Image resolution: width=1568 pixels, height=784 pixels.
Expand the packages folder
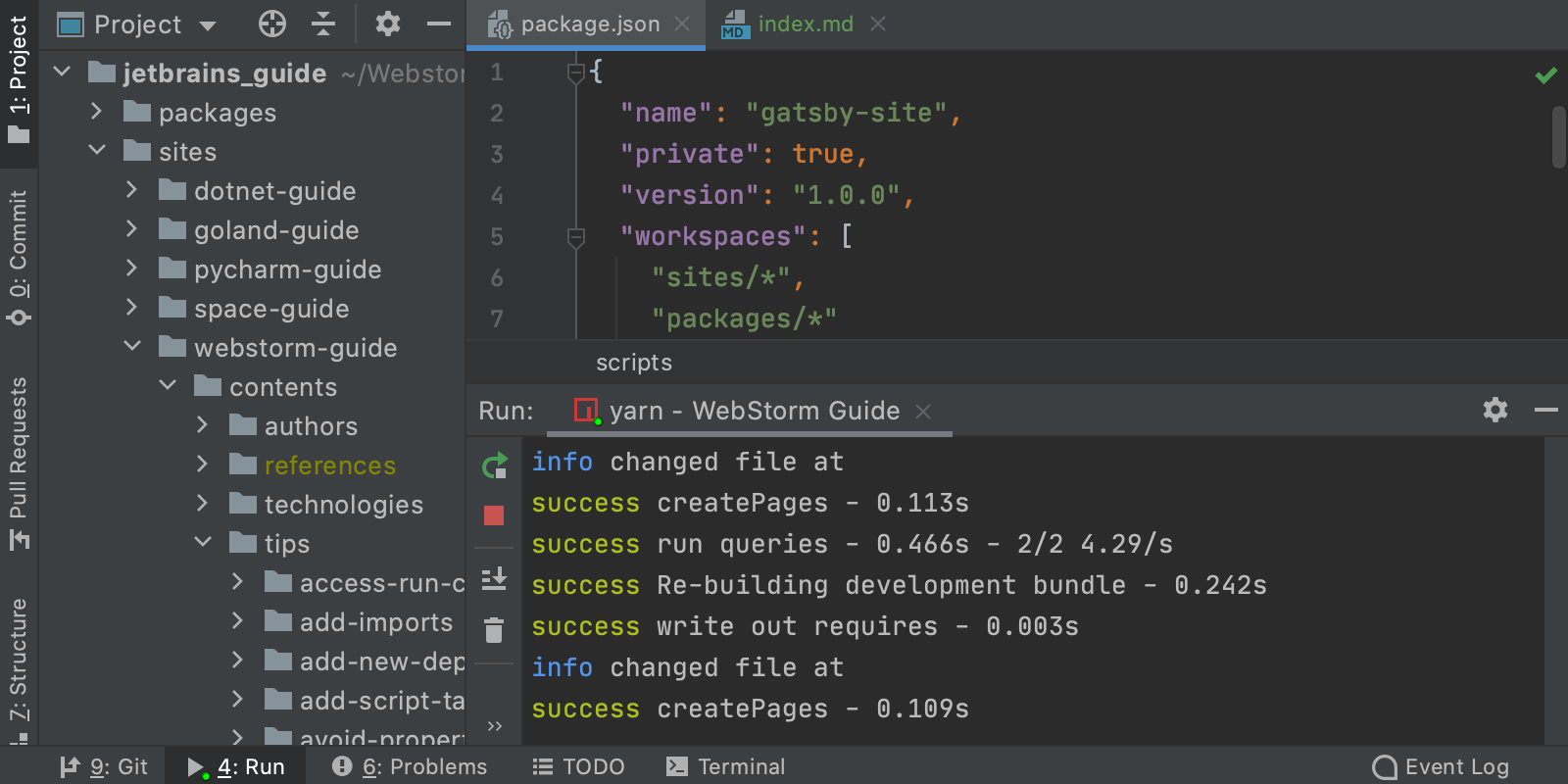tap(97, 113)
